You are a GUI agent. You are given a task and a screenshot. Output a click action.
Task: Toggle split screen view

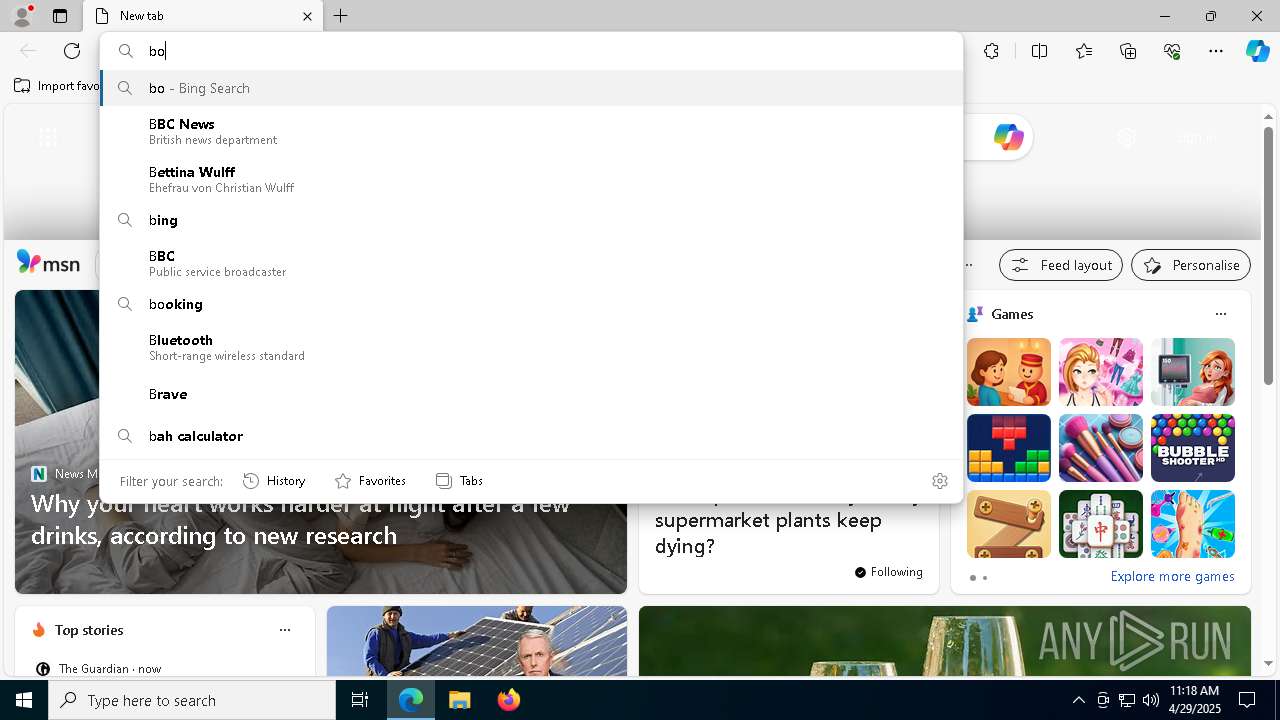[1039, 51]
